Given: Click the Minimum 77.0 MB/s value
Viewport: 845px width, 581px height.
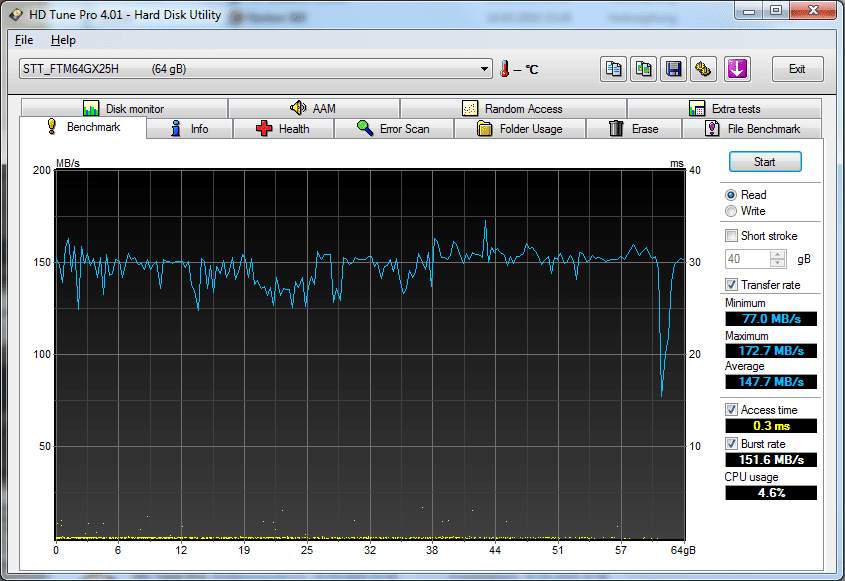Looking at the screenshot, I should [x=771, y=319].
